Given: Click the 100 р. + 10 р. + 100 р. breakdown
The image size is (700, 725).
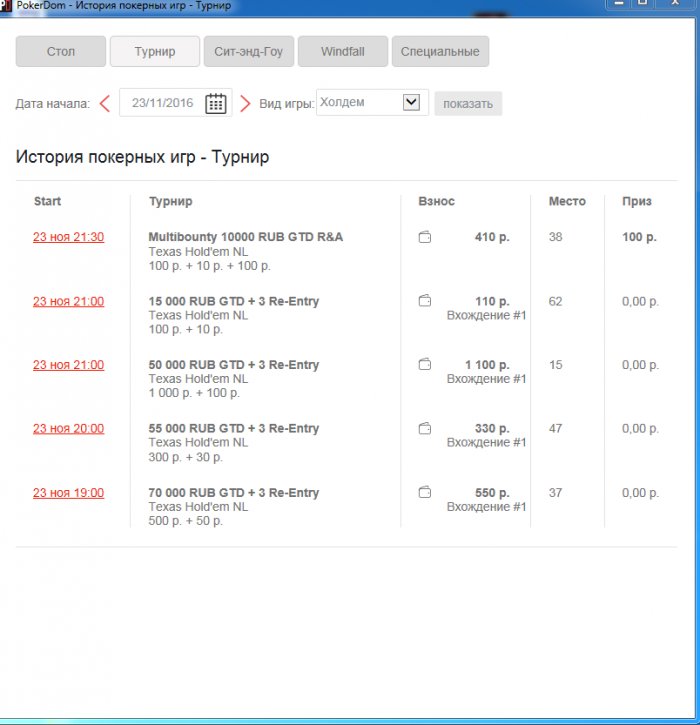Looking at the screenshot, I should pyautogui.click(x=209, y=266).
